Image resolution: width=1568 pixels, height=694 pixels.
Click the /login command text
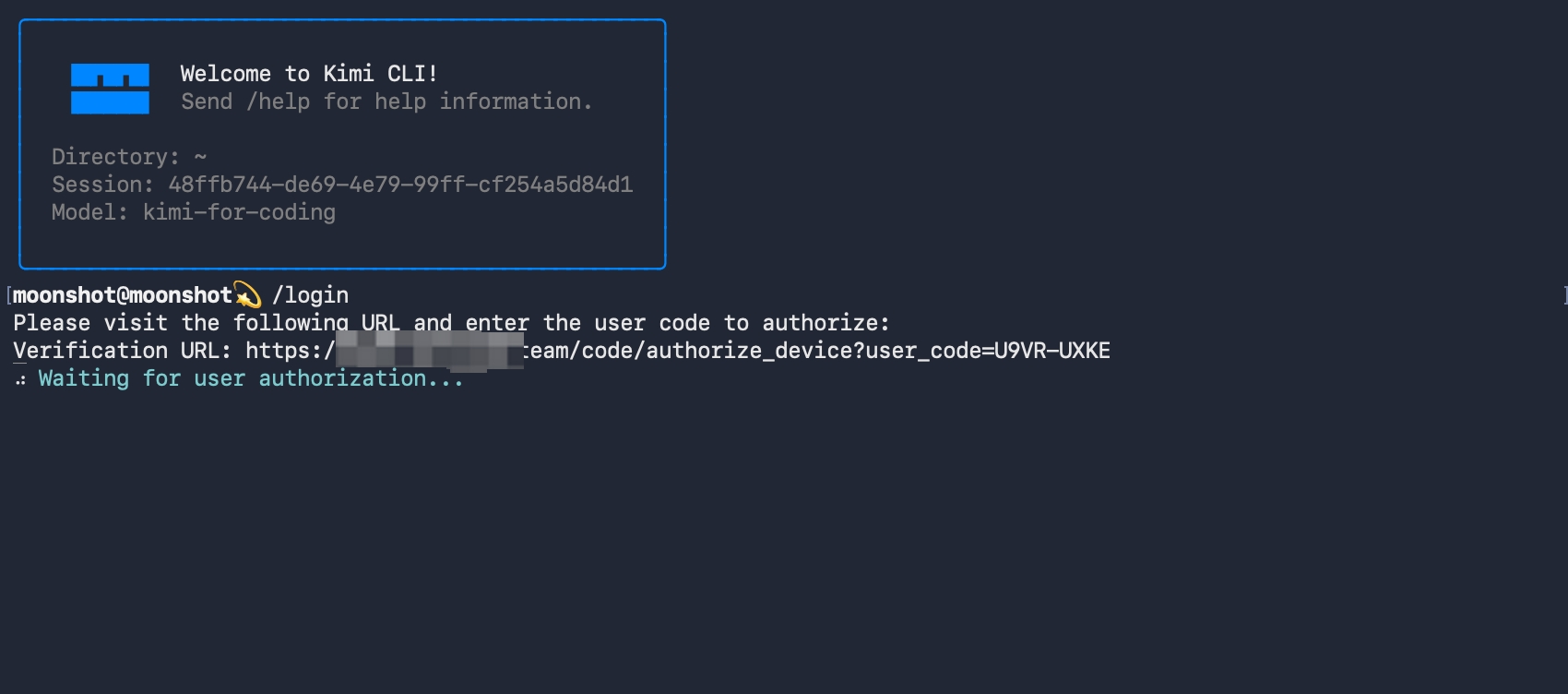tap(311, 295)
